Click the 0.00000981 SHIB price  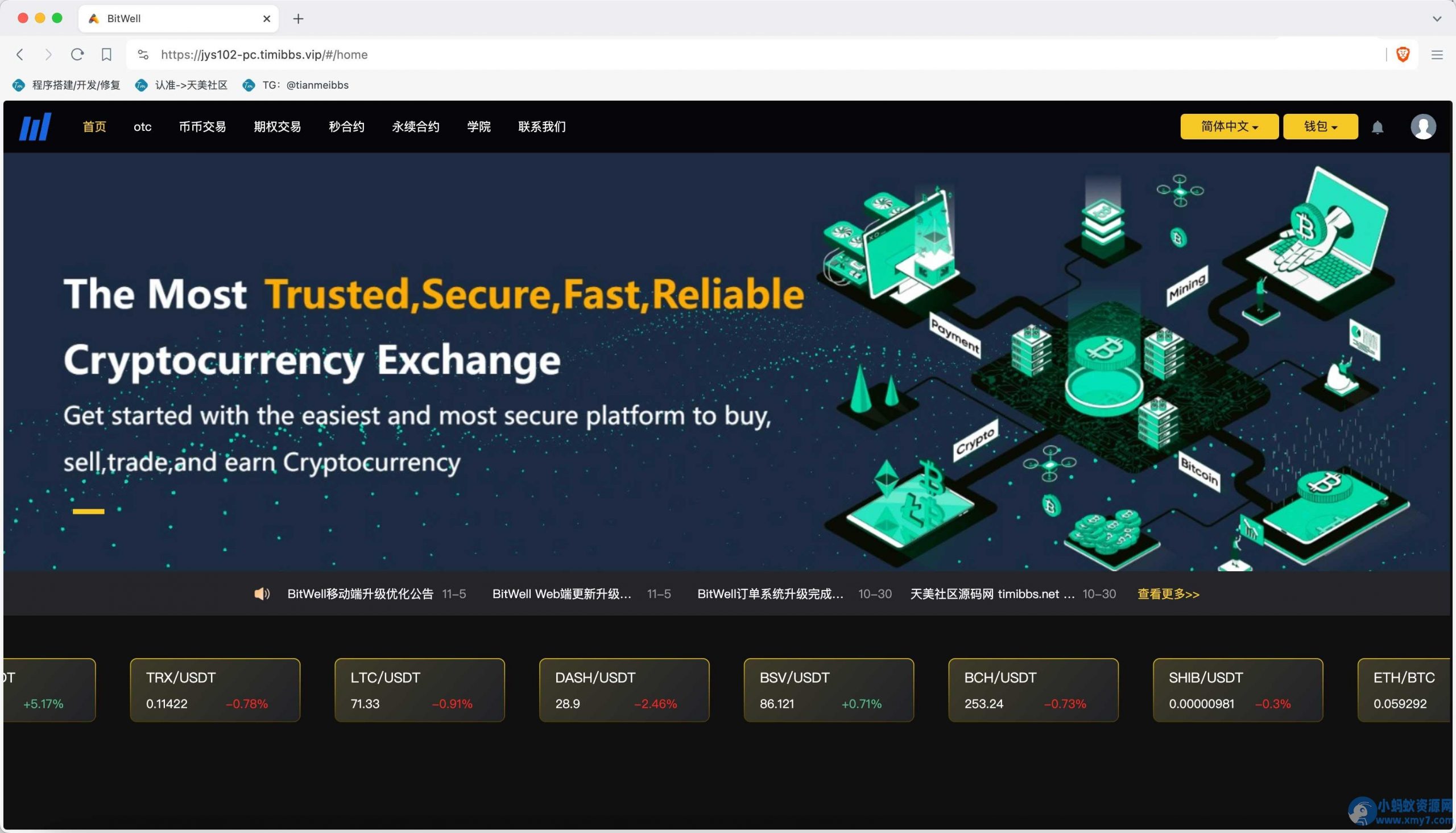(1202, 704)
